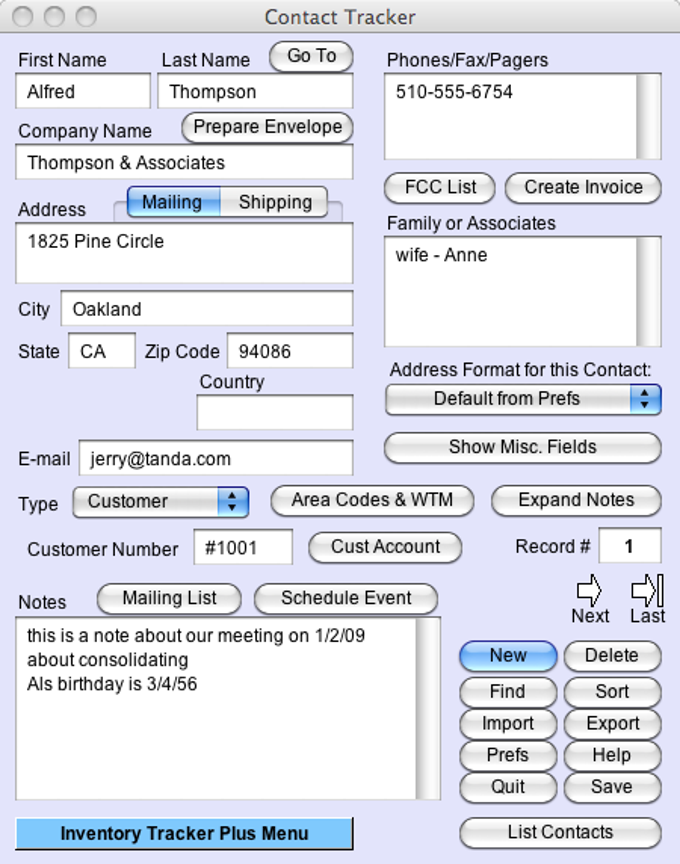Expand Notes button
Viewport: 680px width, 864px height.
[576, 500]
